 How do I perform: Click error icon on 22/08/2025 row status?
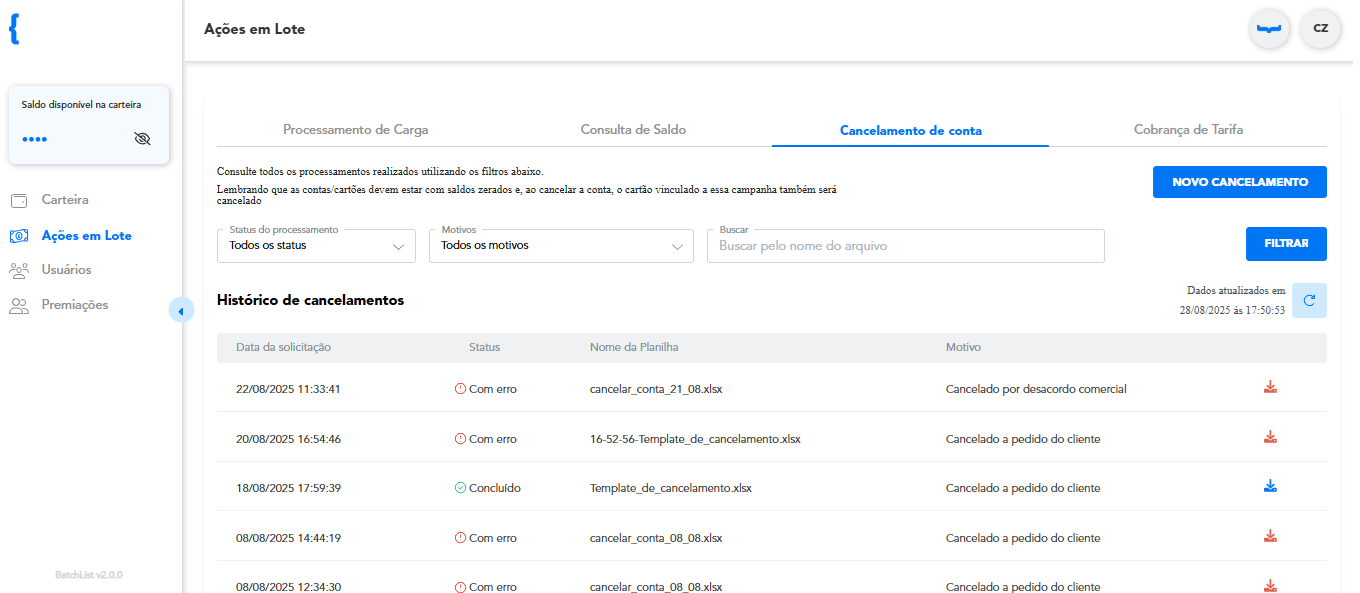pos(460,389)
